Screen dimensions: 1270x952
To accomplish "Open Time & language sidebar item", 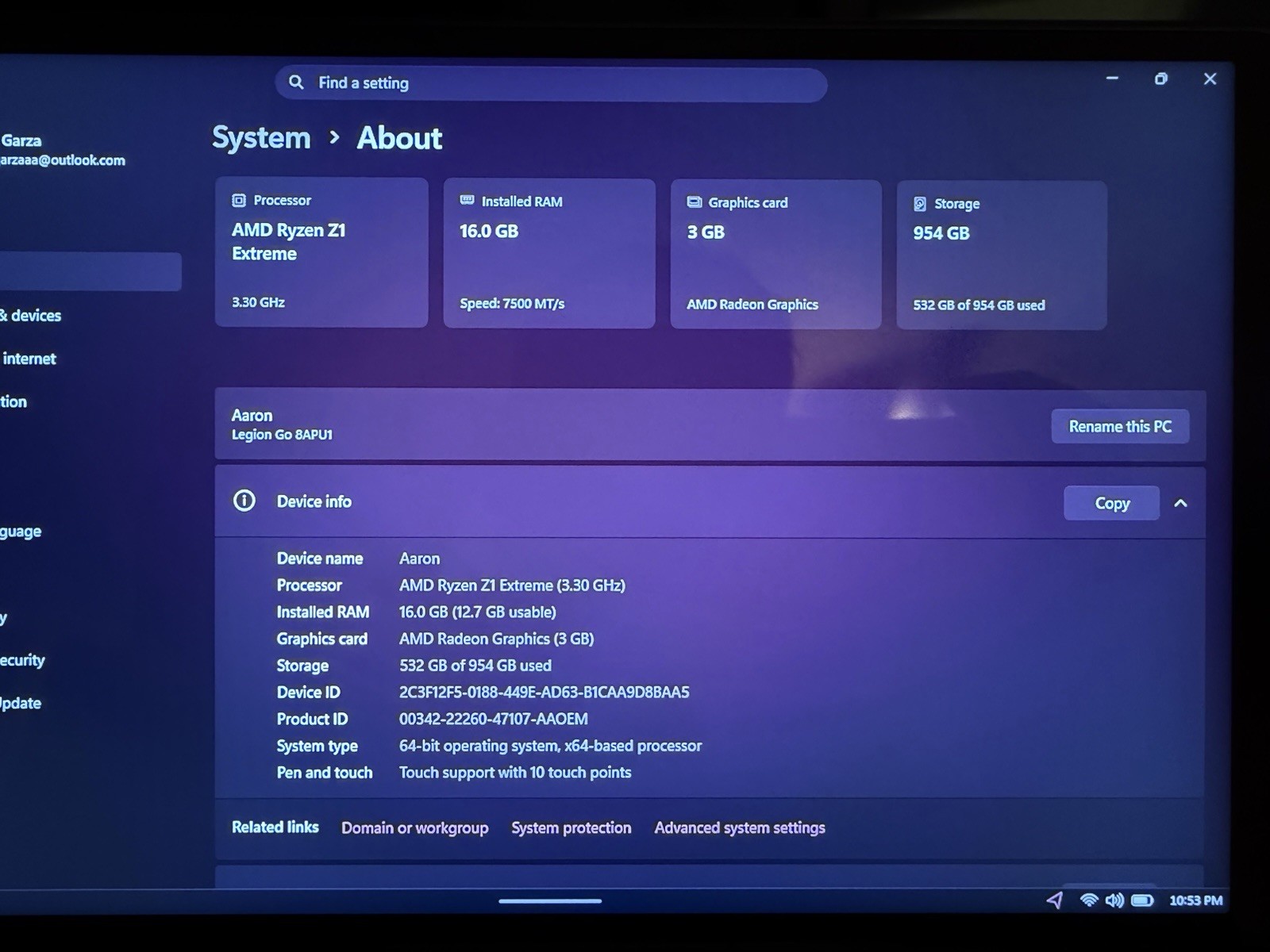I will pos(21,532).
